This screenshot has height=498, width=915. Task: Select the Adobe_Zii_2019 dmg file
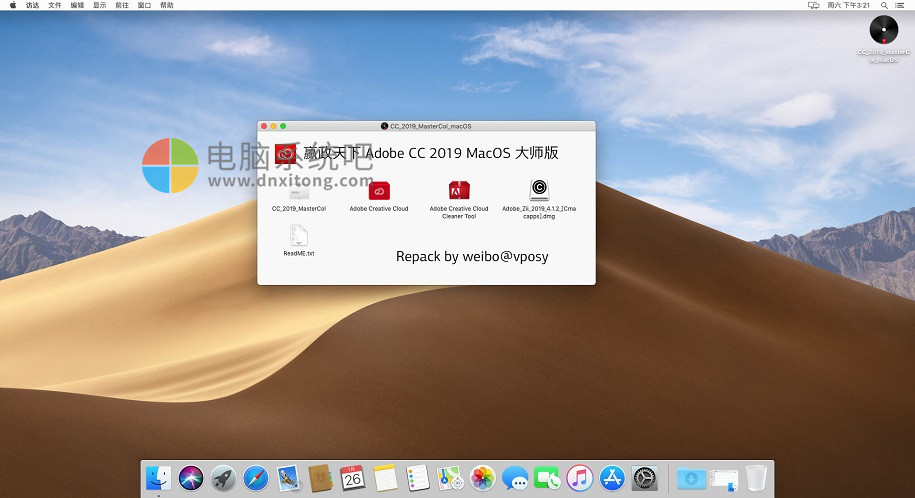pos(539,190)
